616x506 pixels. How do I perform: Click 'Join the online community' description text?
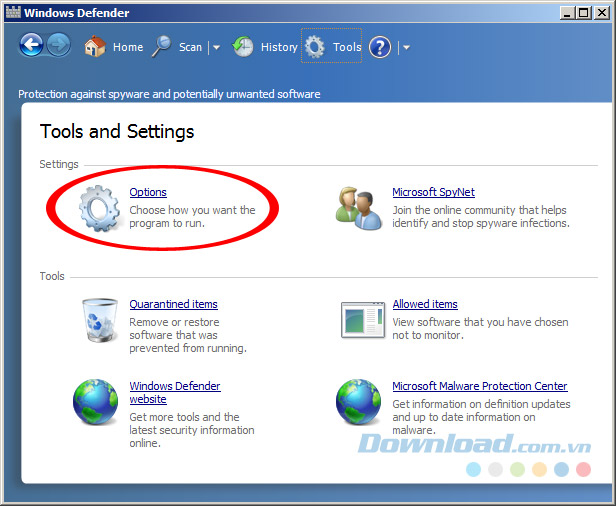pos(481,216)
